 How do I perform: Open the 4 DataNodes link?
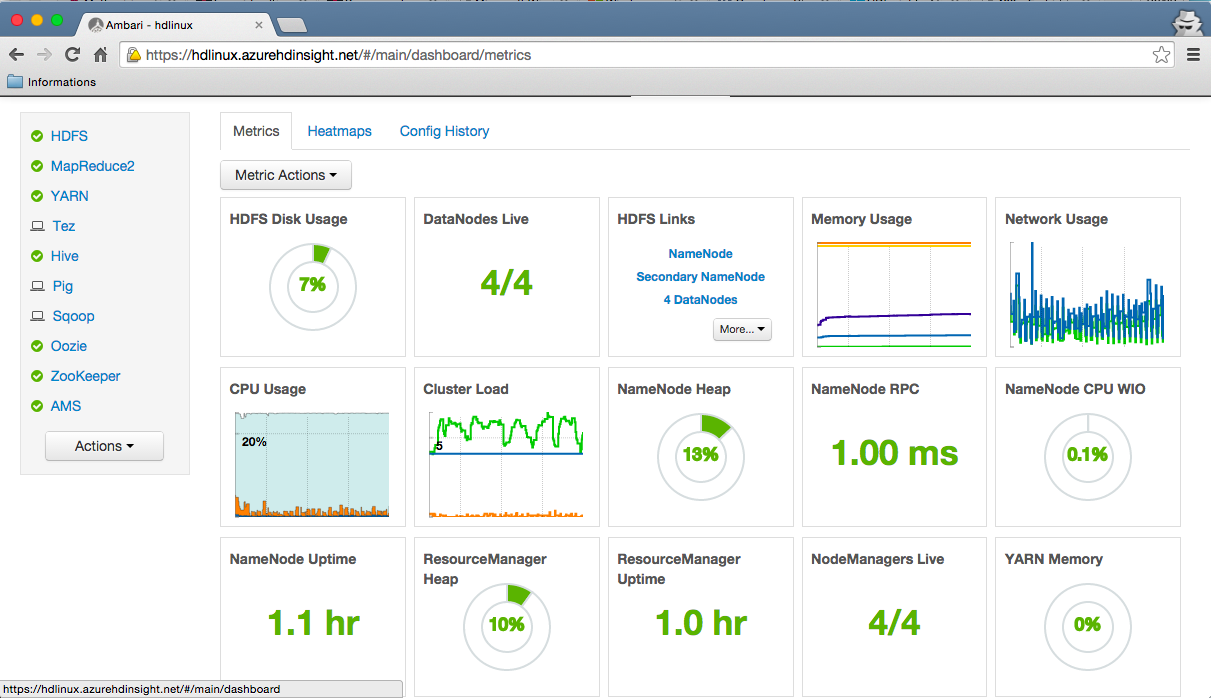700,300
